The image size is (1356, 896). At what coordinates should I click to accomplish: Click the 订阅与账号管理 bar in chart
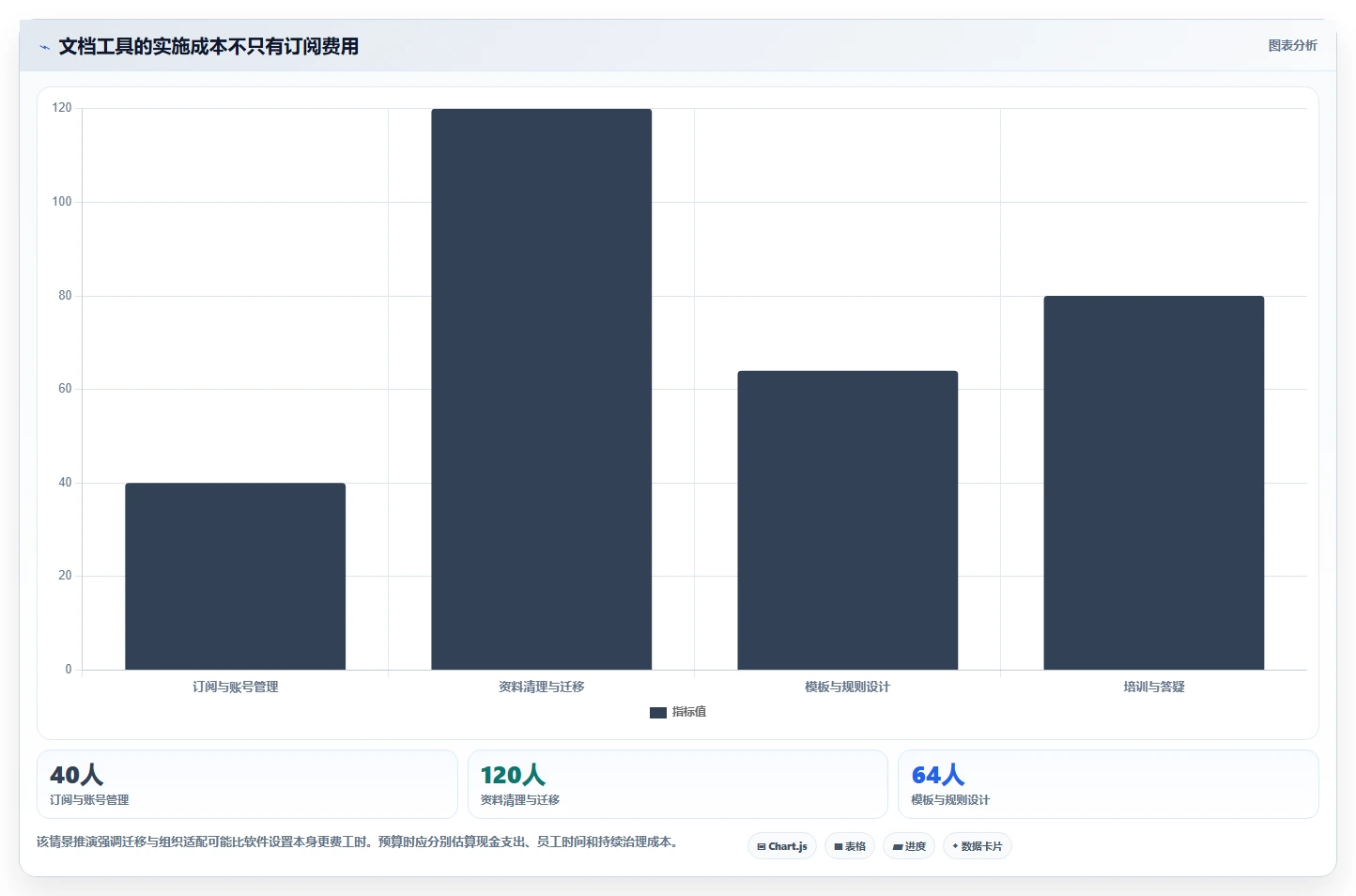236,577
